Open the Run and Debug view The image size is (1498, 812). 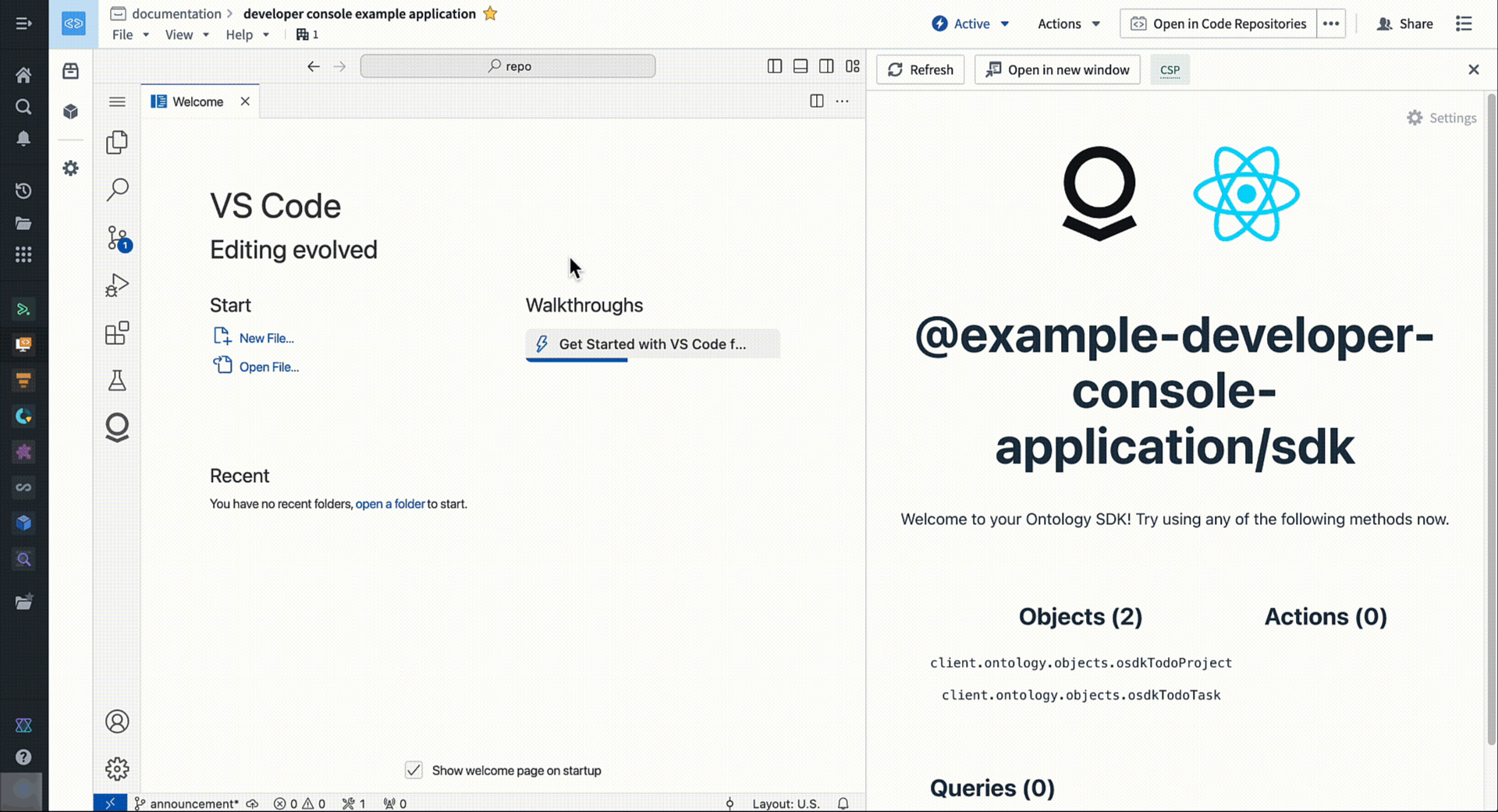click(x=117, y=285)
